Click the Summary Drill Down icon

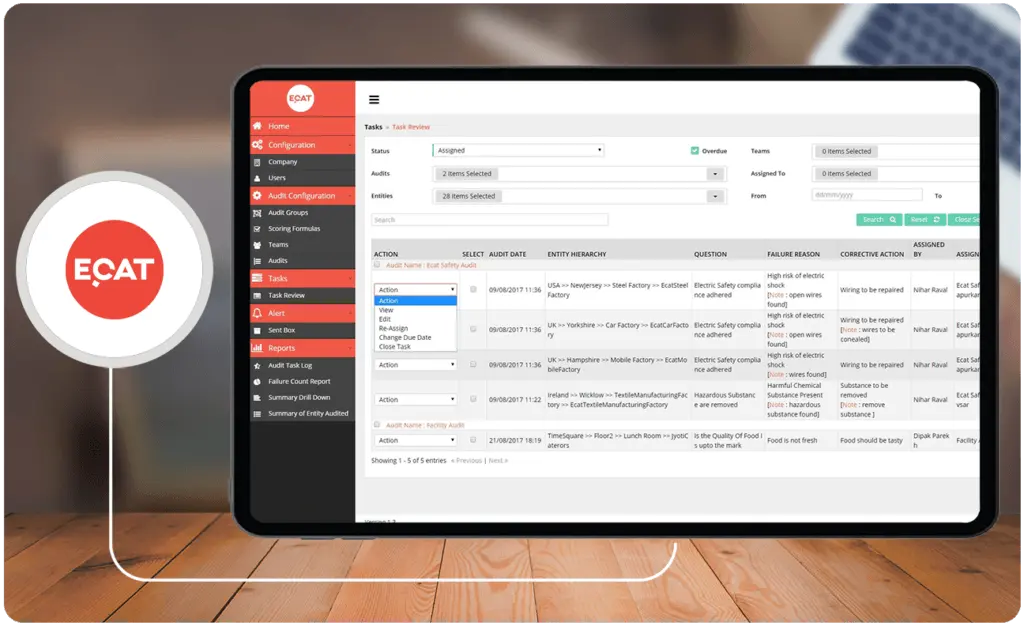pos(257,398)
